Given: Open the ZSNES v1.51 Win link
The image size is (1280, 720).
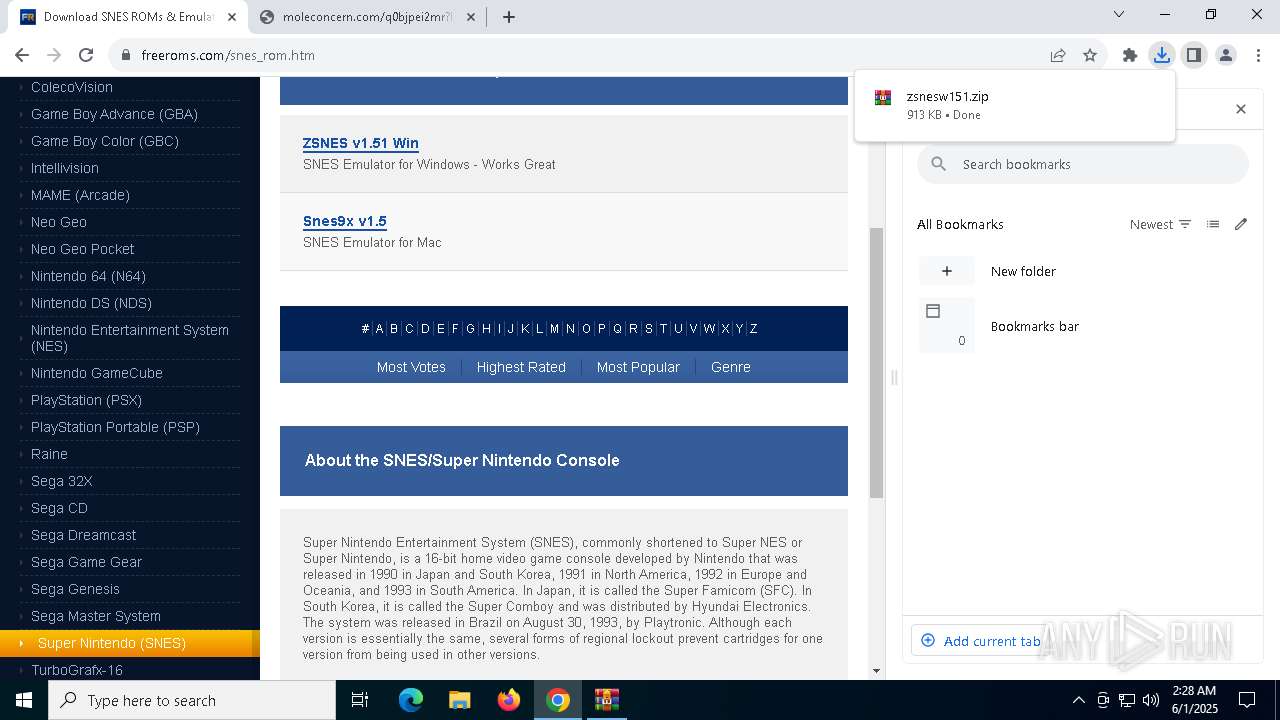Looking at the screenshot, I should coord(361,143).
